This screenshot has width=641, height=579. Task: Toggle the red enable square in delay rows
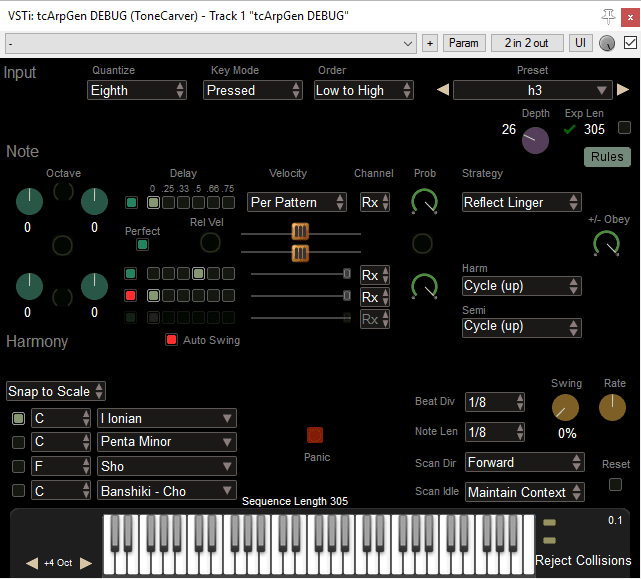point(130,295)
